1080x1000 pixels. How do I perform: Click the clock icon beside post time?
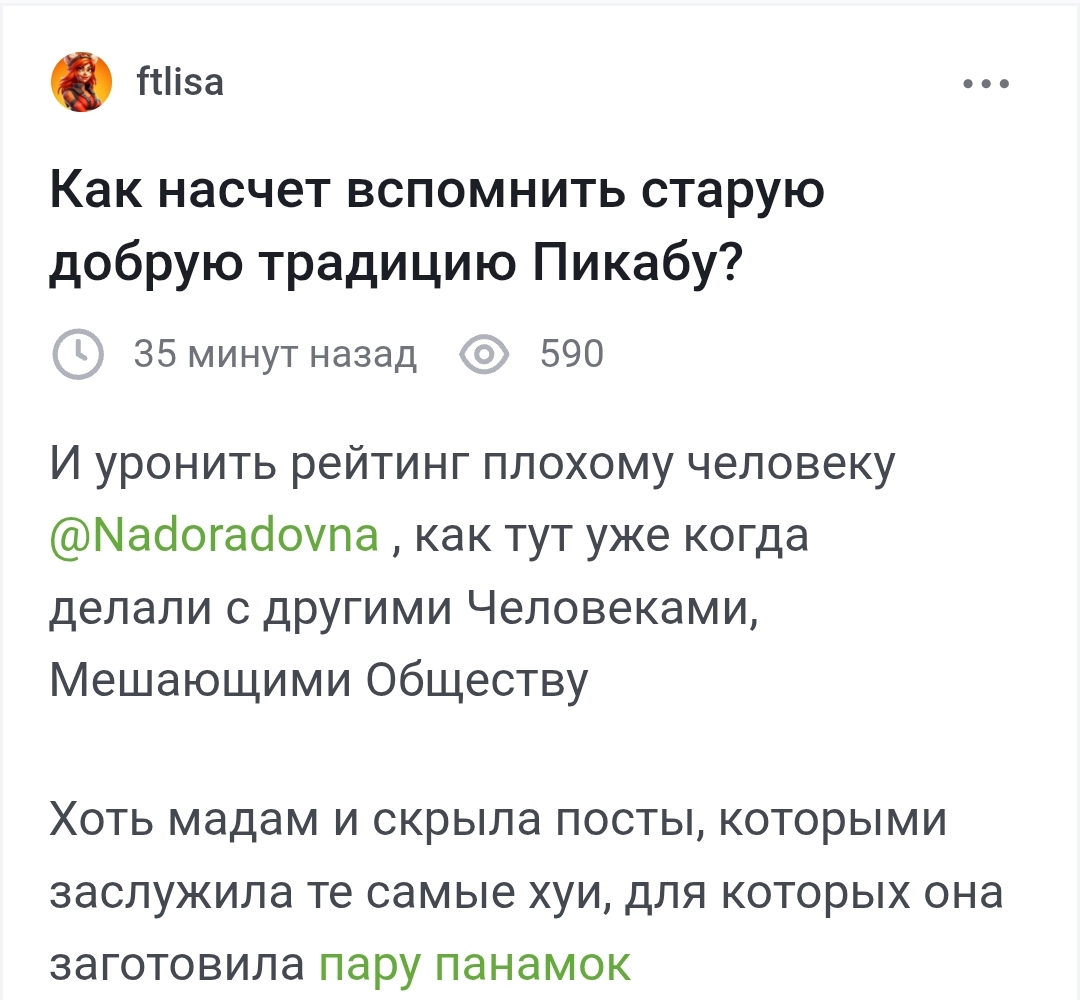(x=77, y=355)
